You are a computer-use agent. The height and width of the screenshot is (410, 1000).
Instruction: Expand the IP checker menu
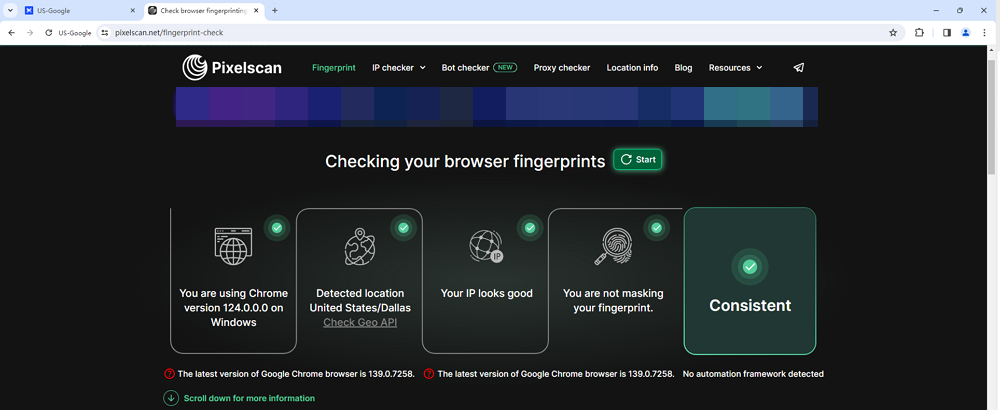(399, 68)
